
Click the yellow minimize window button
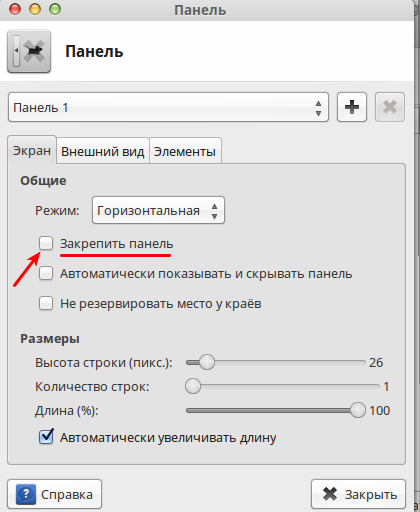tap(35, 9)
